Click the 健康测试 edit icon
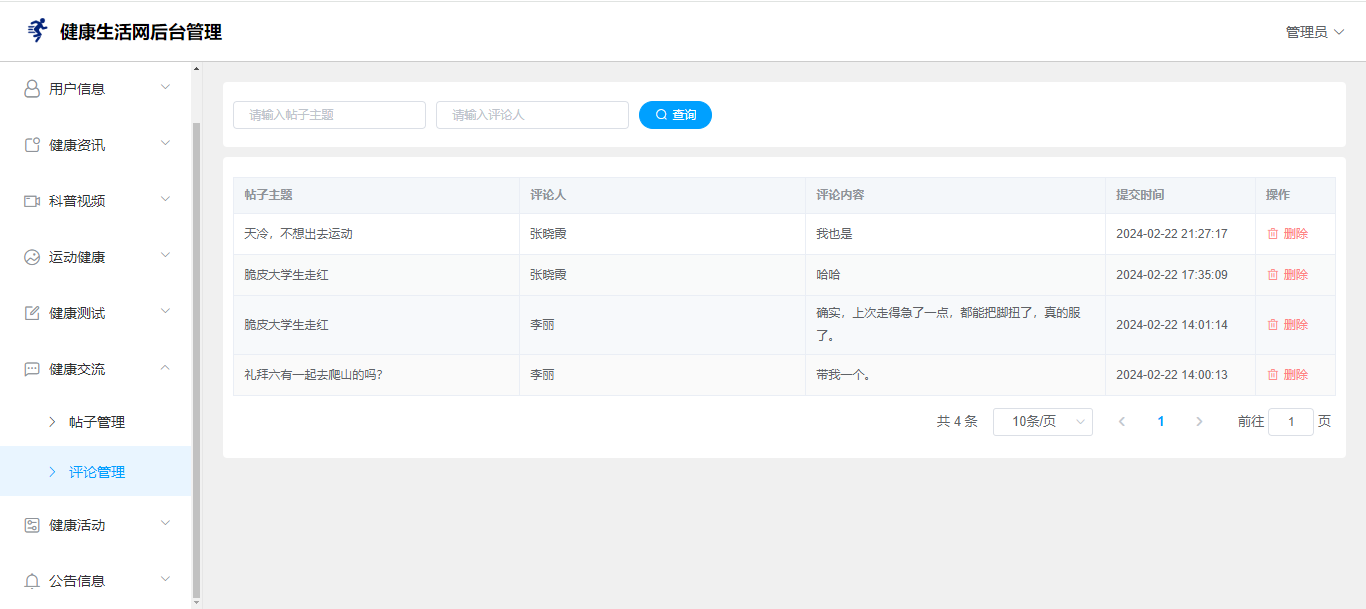 32,313
